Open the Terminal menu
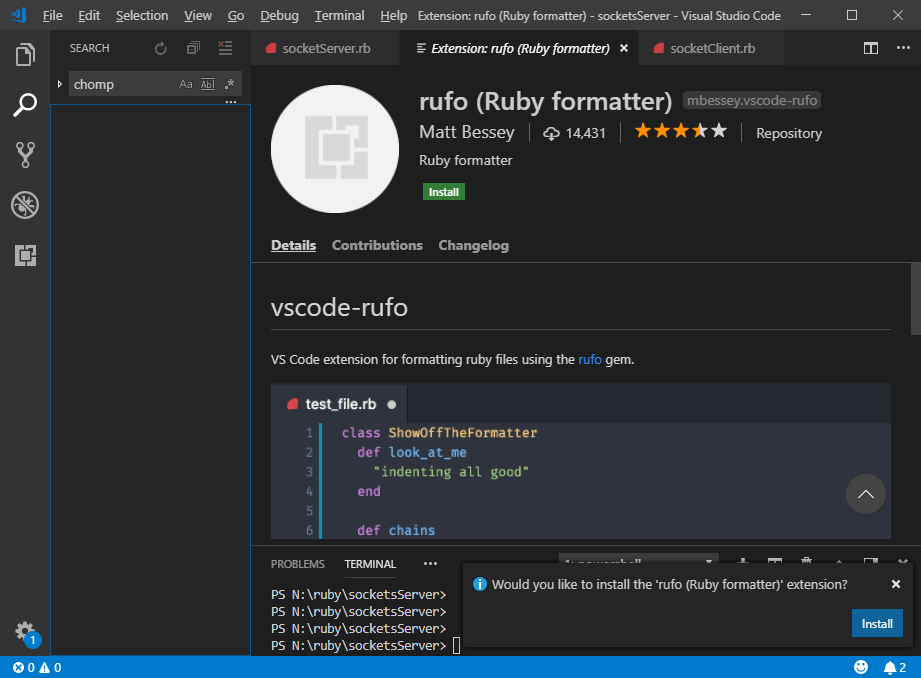Viewport: 921px width, 678px height. click(339, 15)
